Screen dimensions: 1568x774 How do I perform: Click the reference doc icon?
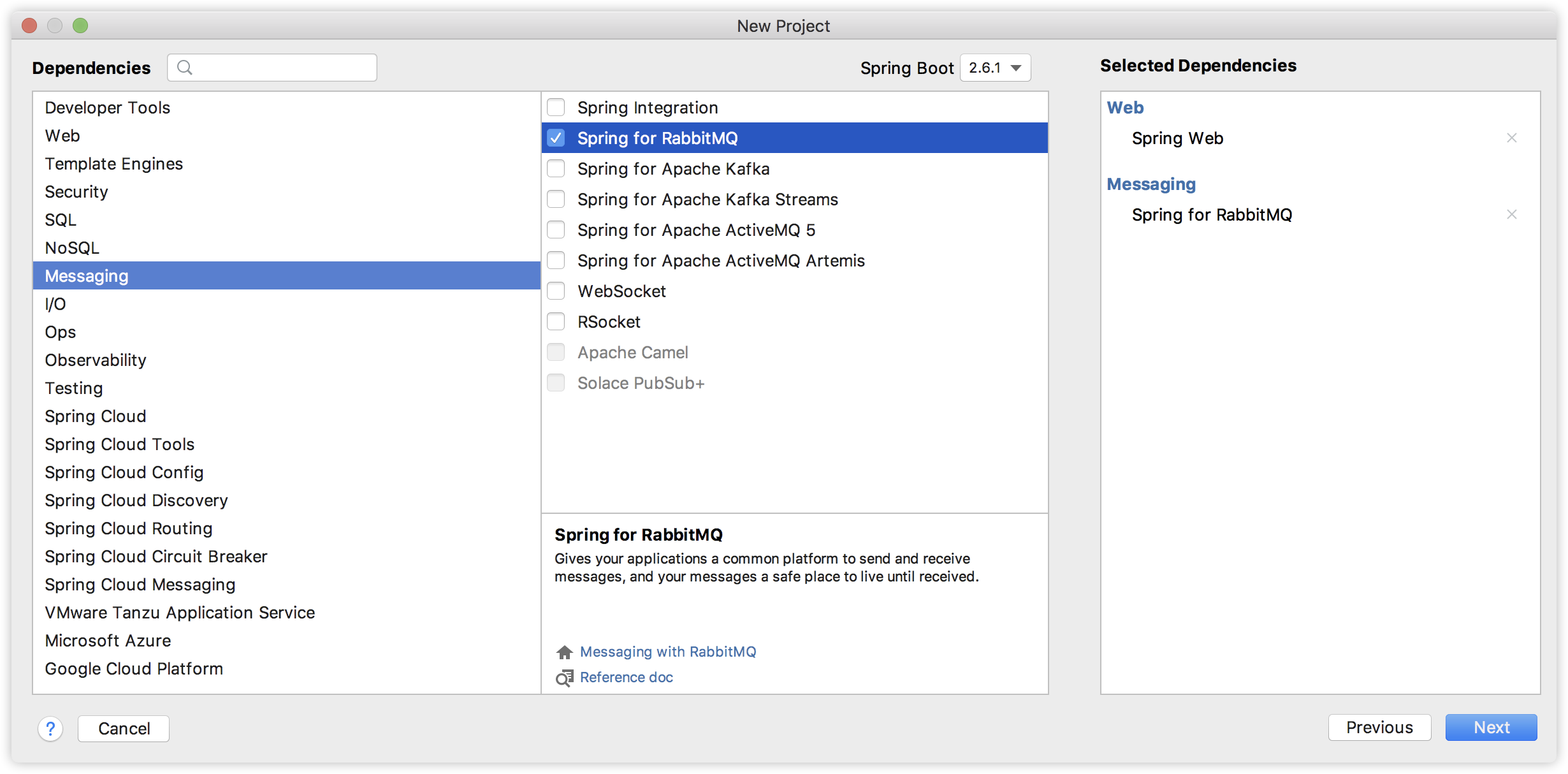564,678
